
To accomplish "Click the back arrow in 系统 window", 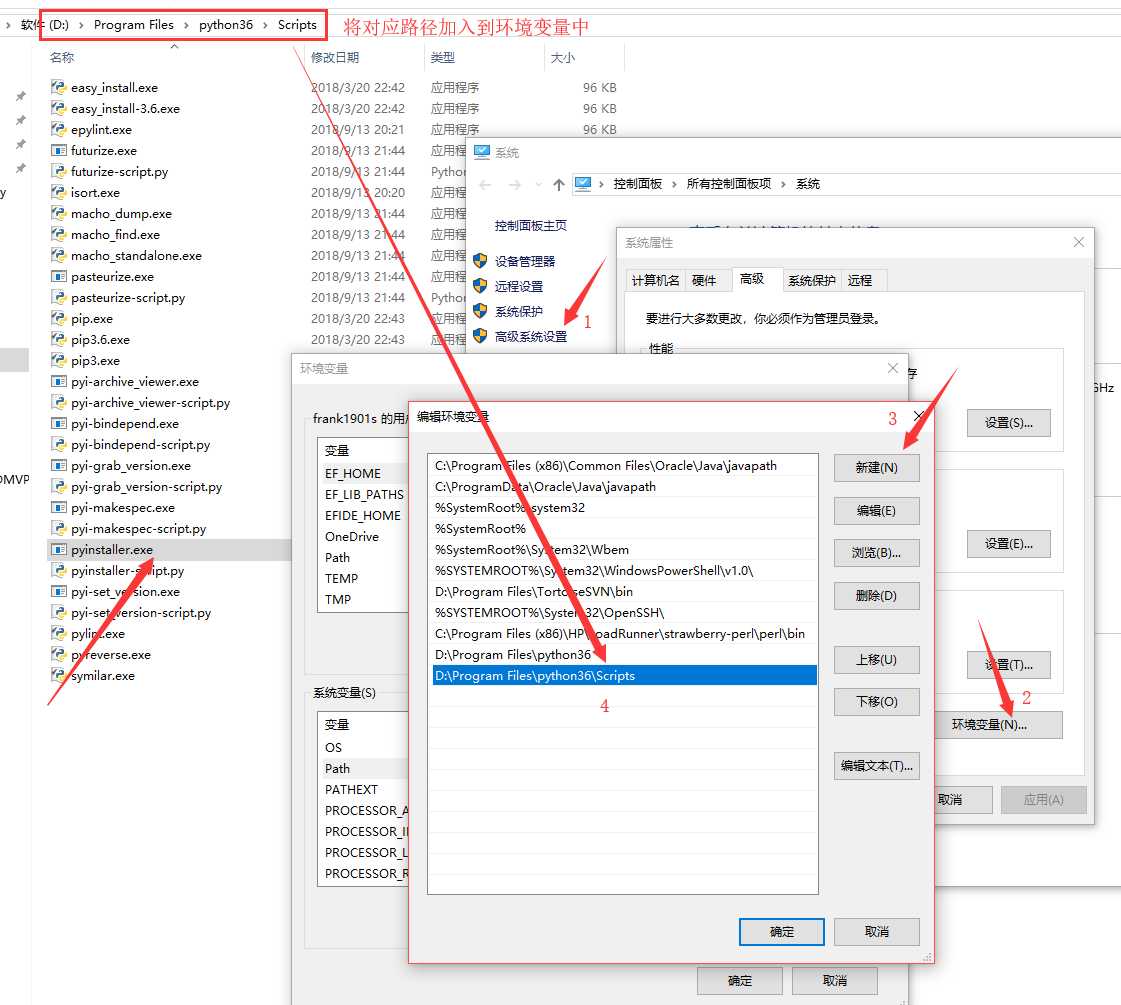I will [x=485, y=184].
